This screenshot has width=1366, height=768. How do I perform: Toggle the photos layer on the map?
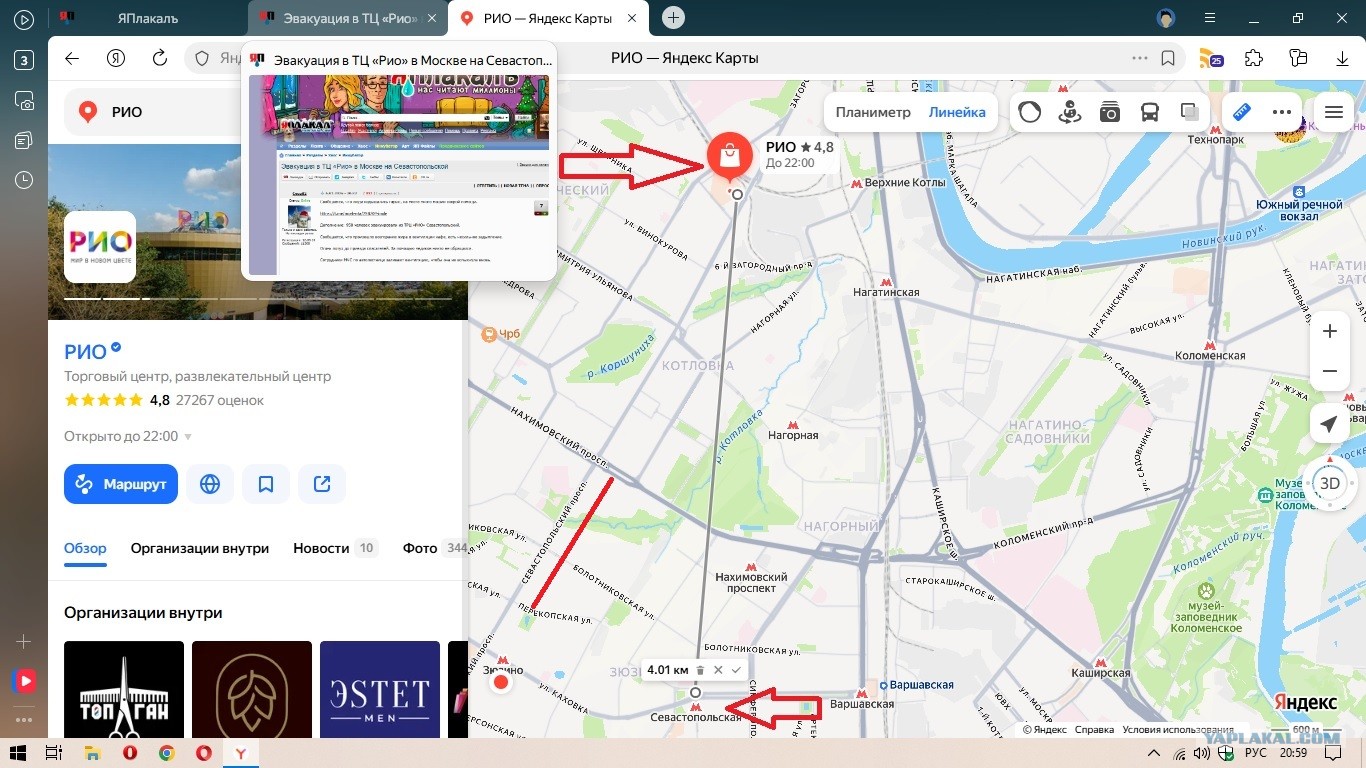point(1109,112)
